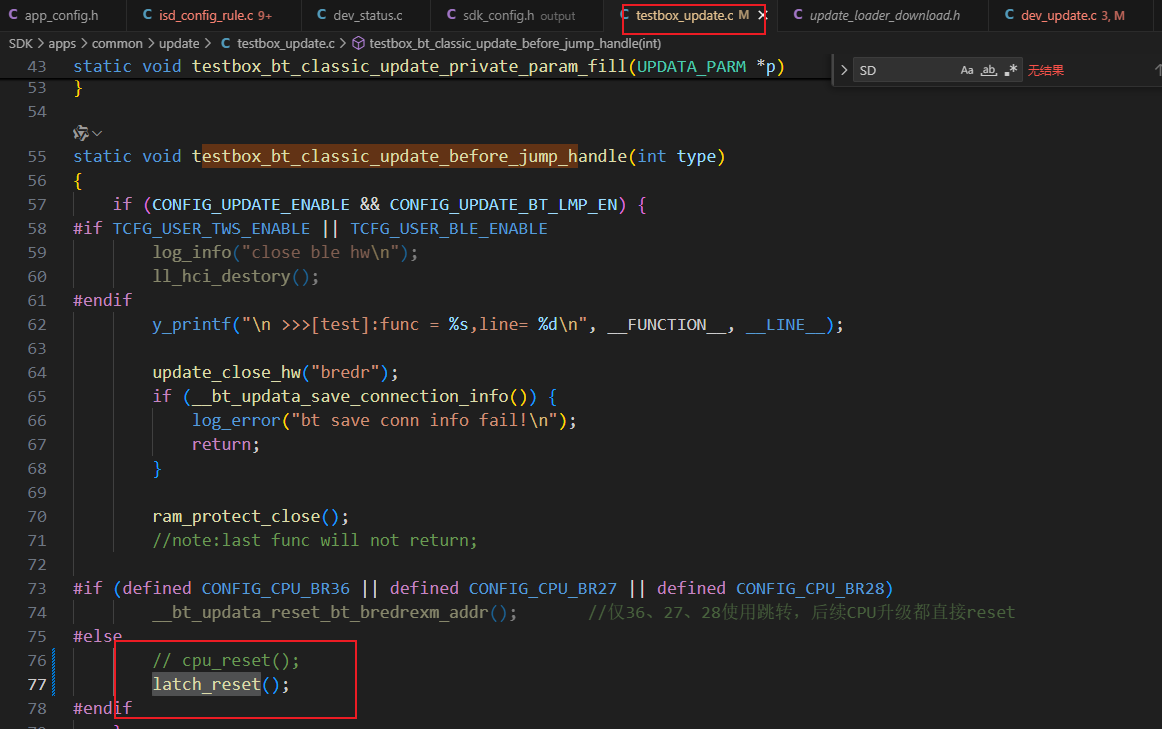Click the note comment on line 71
Viewport: 1162px width, 729px height.
coord(315,541)
